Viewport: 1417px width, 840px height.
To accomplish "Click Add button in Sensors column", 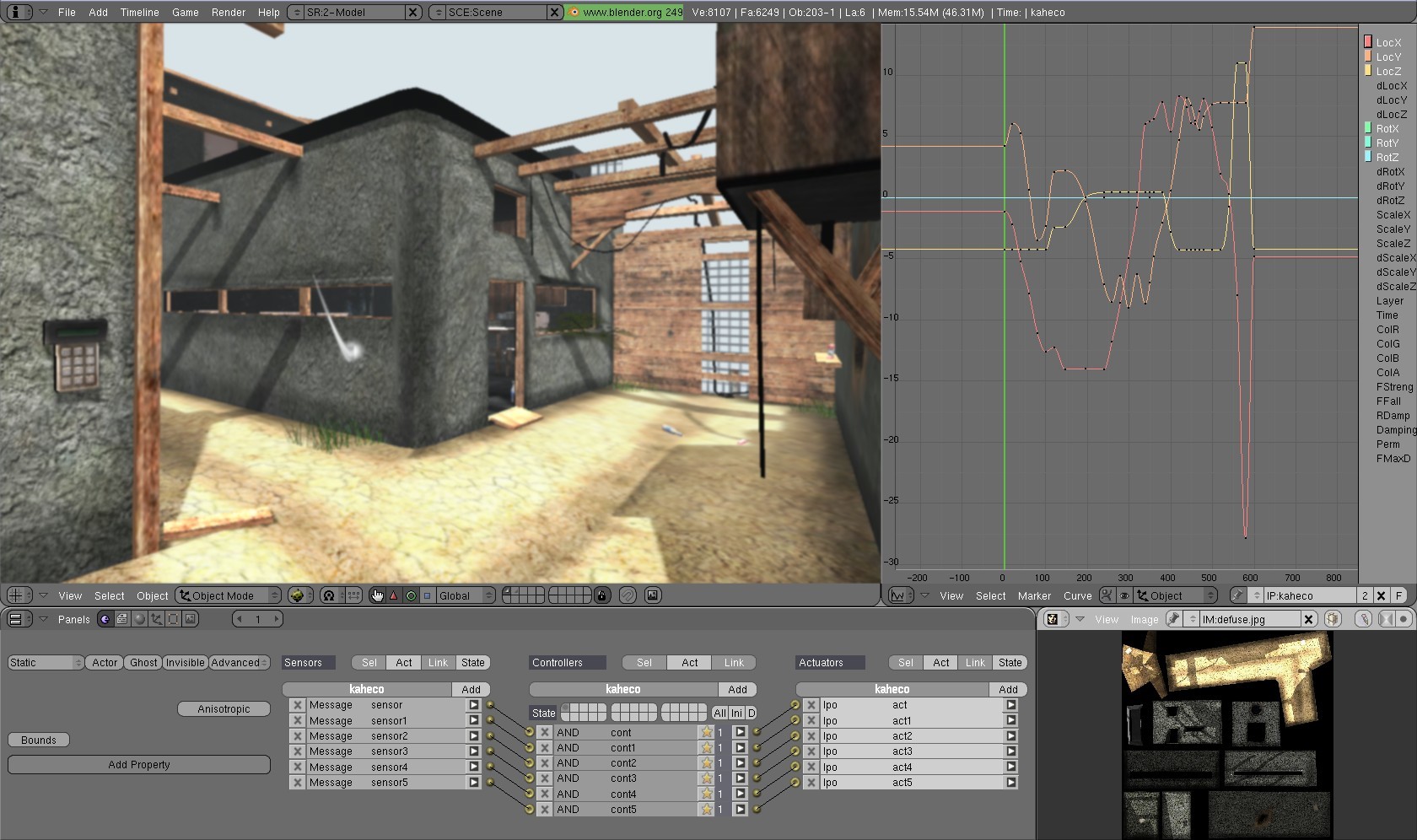I will [x=471, y=690].
